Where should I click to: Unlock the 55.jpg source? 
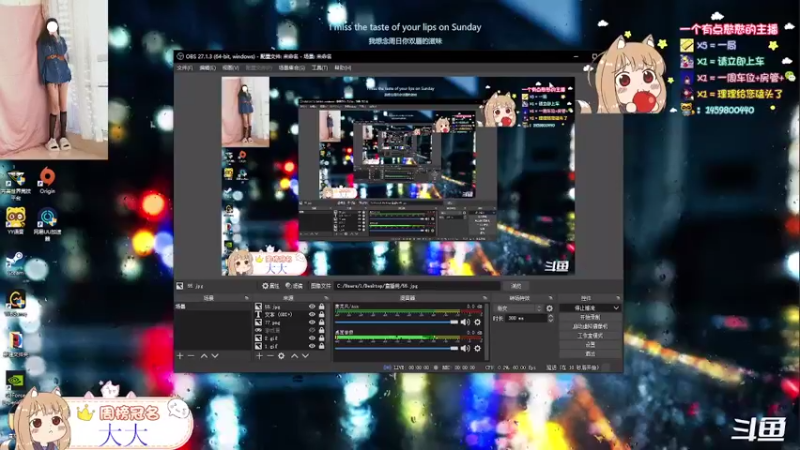coord(321,307)
